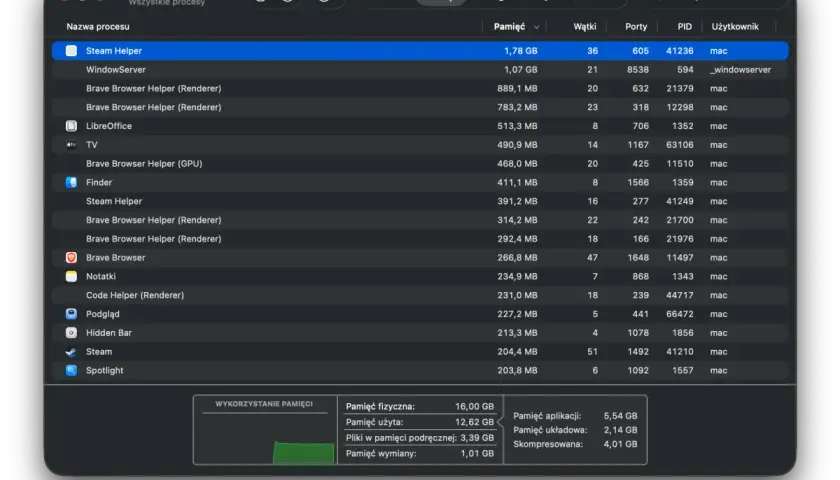Image resolution: width=840 pixels, height=480 pixels.
Task: Sort by the Porty column header
Action: click(636, 26)
